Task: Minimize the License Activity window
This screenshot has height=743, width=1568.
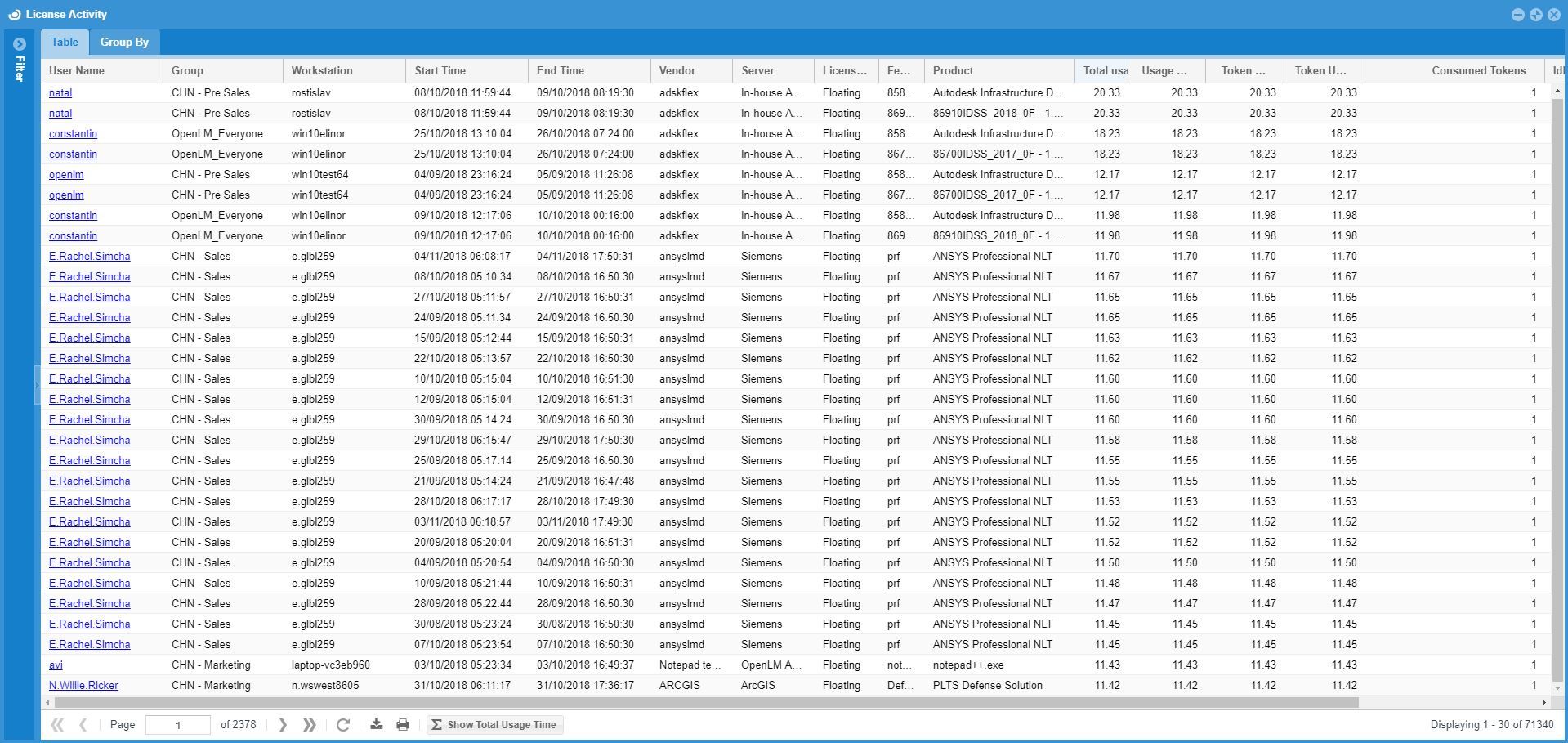Action: click(x=1518, y=15)
